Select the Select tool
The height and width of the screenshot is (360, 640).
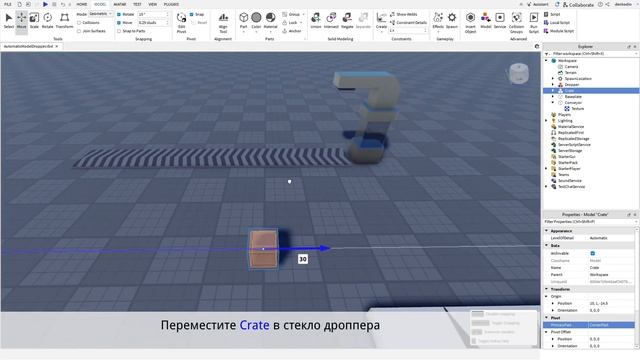coord(9,21)
